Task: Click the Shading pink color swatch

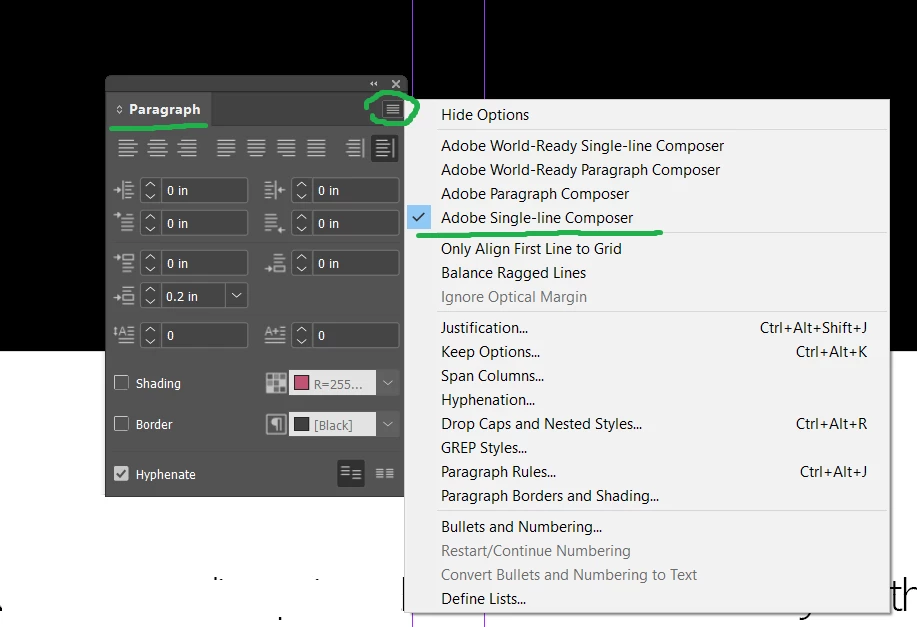Action: click(301, 383)
